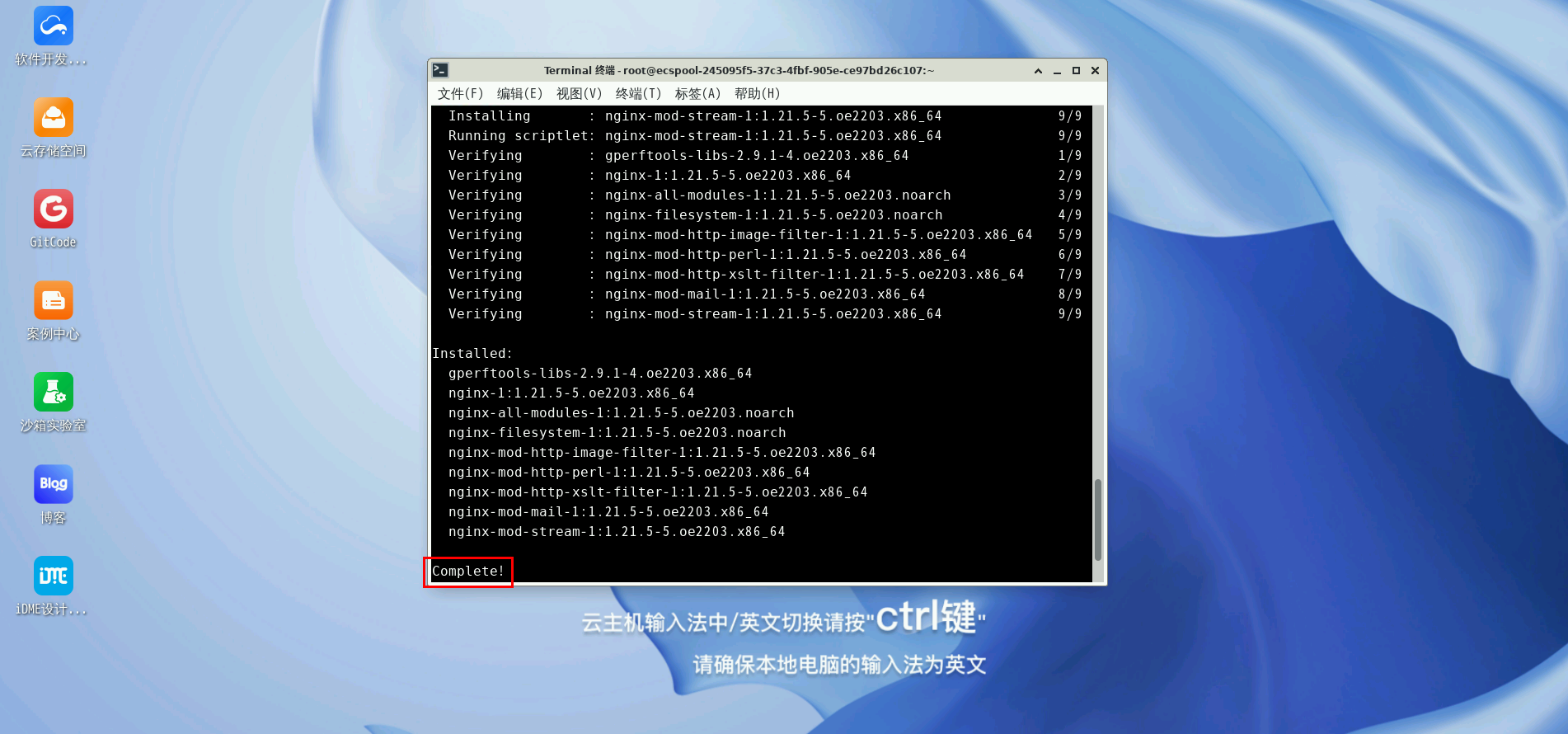Roll up the terminal window with up-arrow button
This screenshot has width=1568, height=734.
coord(1038,71)
